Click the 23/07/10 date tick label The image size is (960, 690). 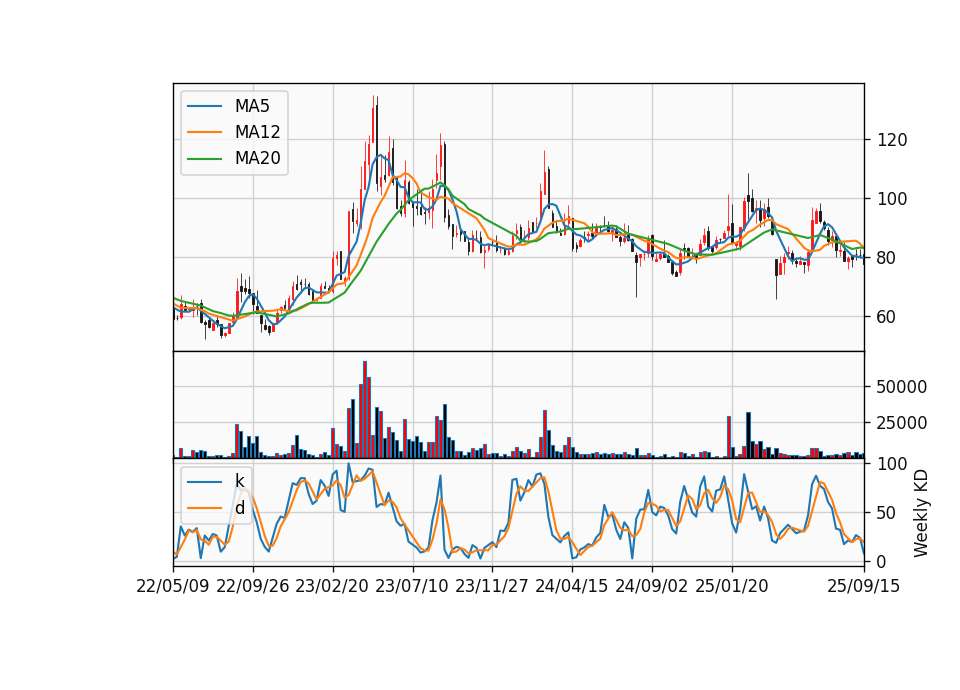tap(412, 586)
